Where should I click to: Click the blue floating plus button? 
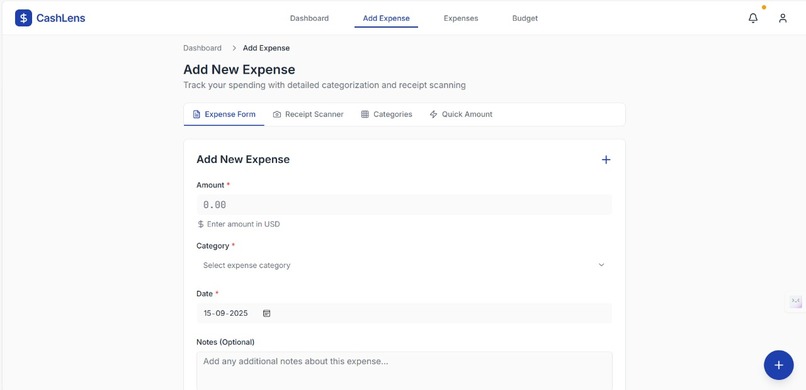[x=778, y=365]
